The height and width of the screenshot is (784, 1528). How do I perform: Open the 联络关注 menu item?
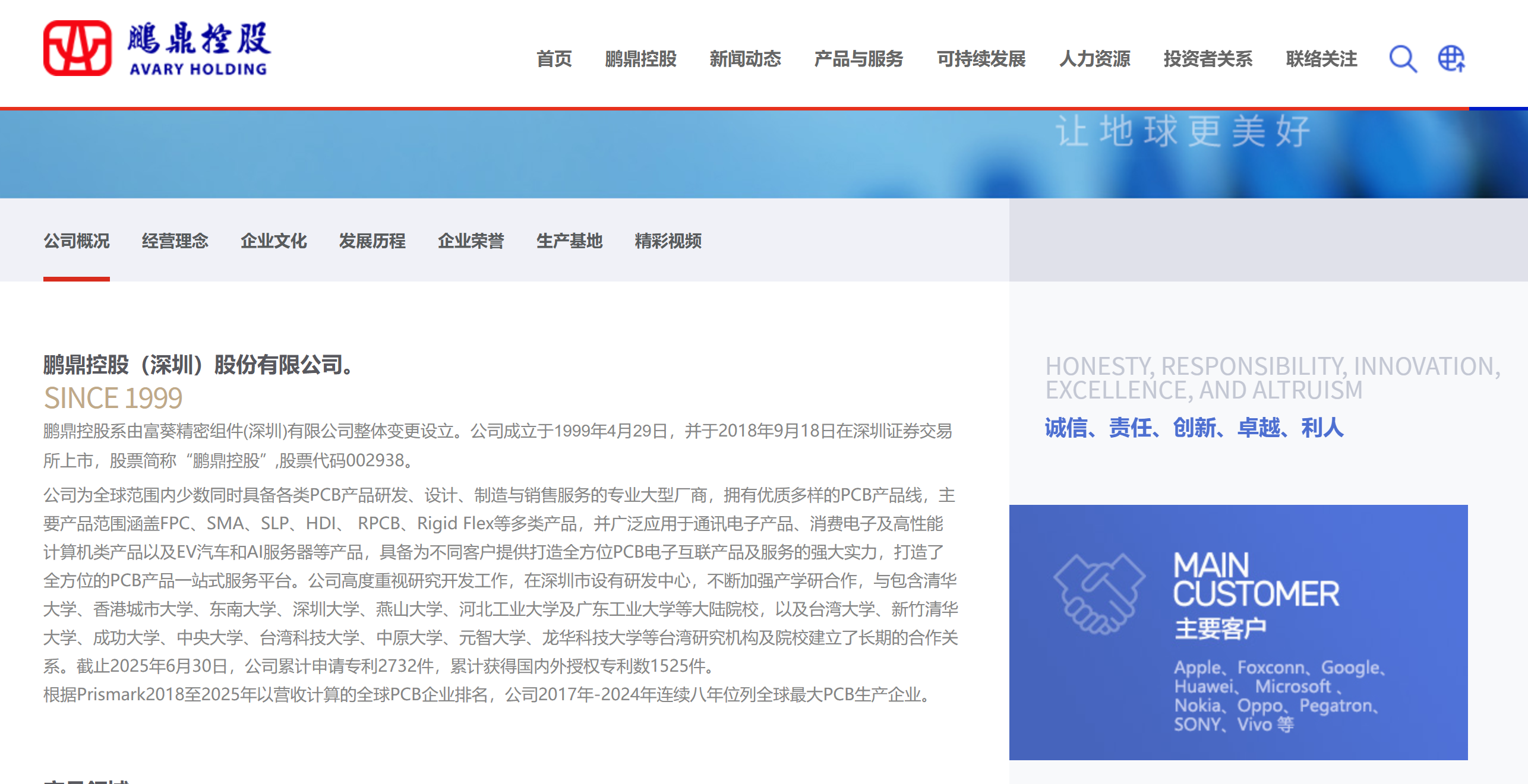[x=1321, y=59]
